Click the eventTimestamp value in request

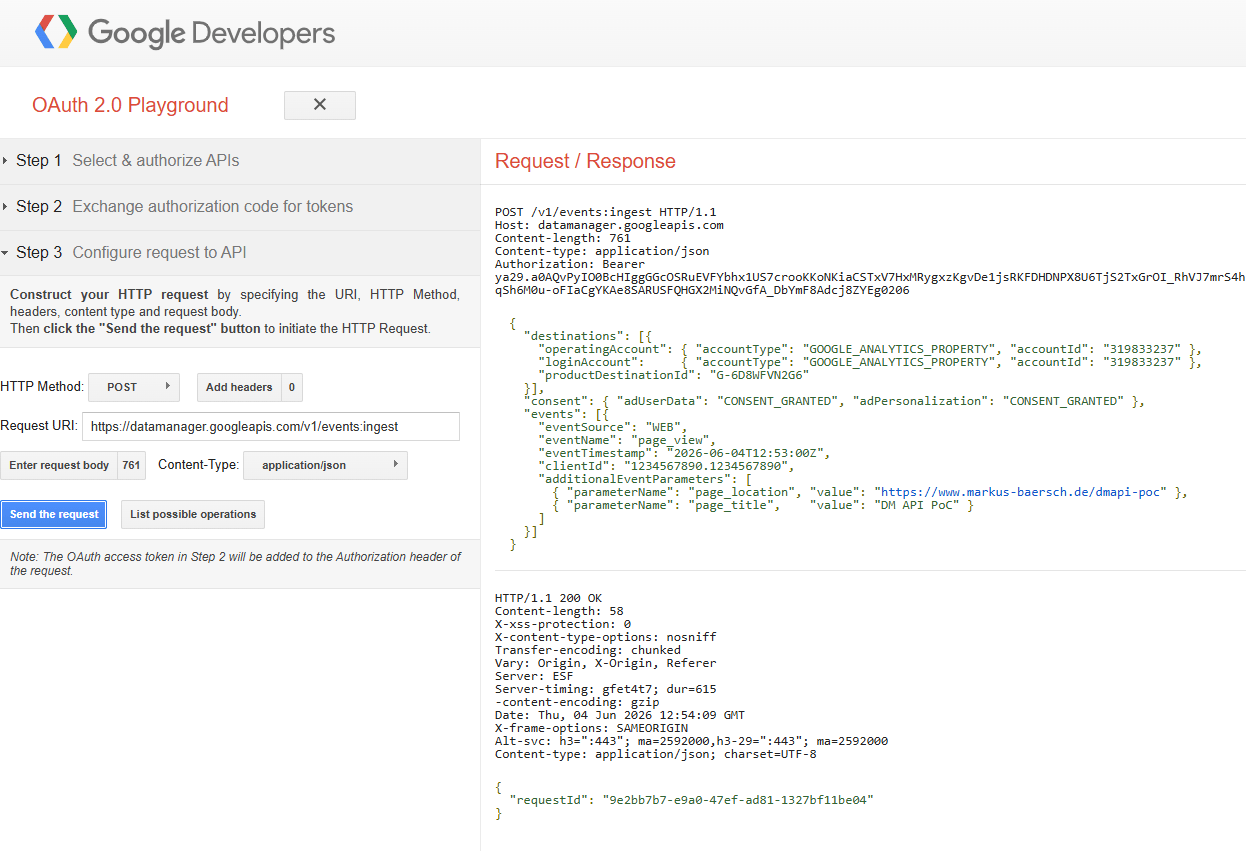pos(748,453)
